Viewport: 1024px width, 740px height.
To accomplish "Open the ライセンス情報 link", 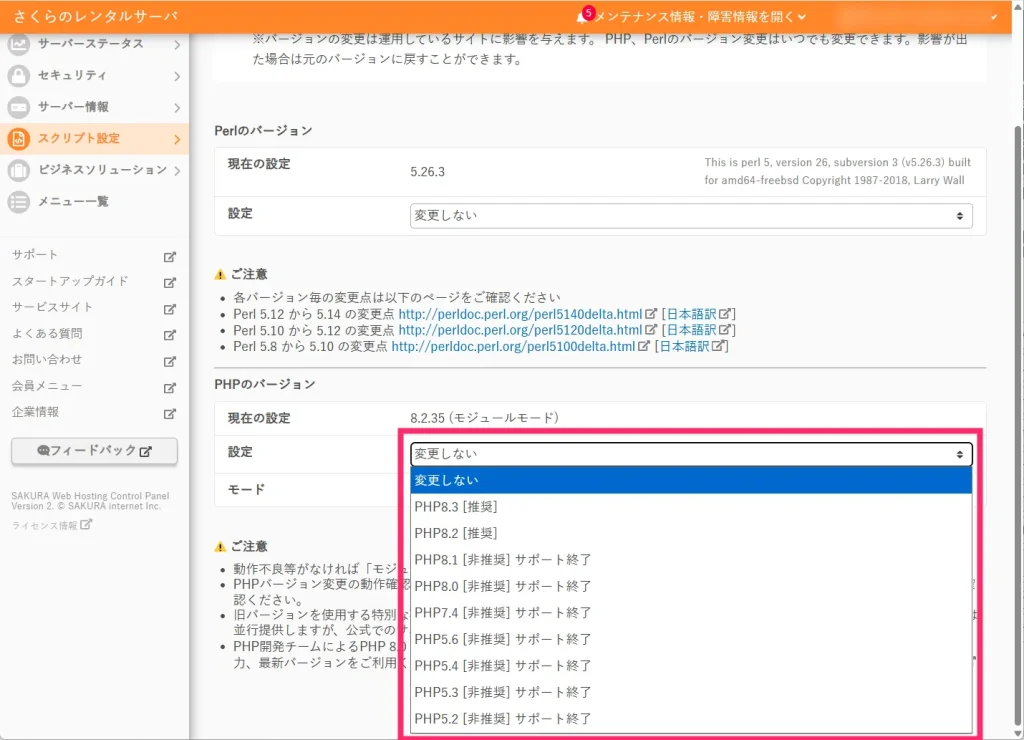I will pyautogui.click(x=44, y=526).
